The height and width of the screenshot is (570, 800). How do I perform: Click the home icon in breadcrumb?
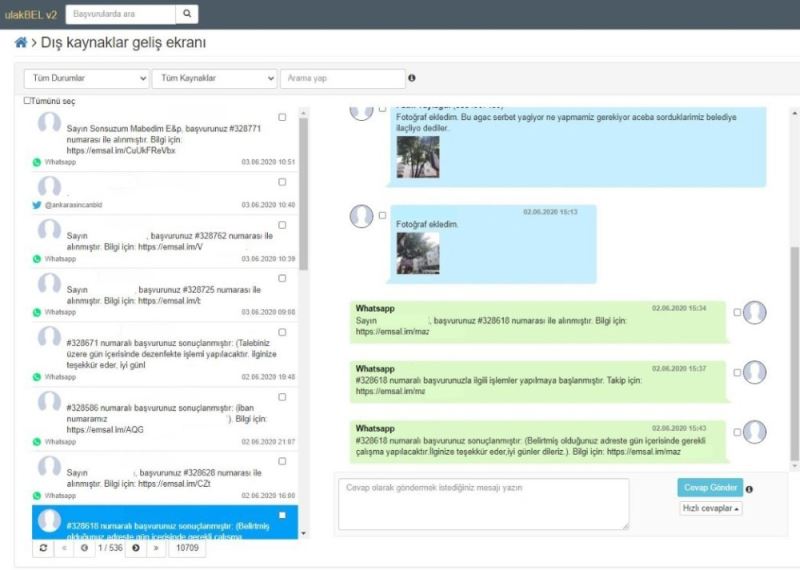[20, 43]
